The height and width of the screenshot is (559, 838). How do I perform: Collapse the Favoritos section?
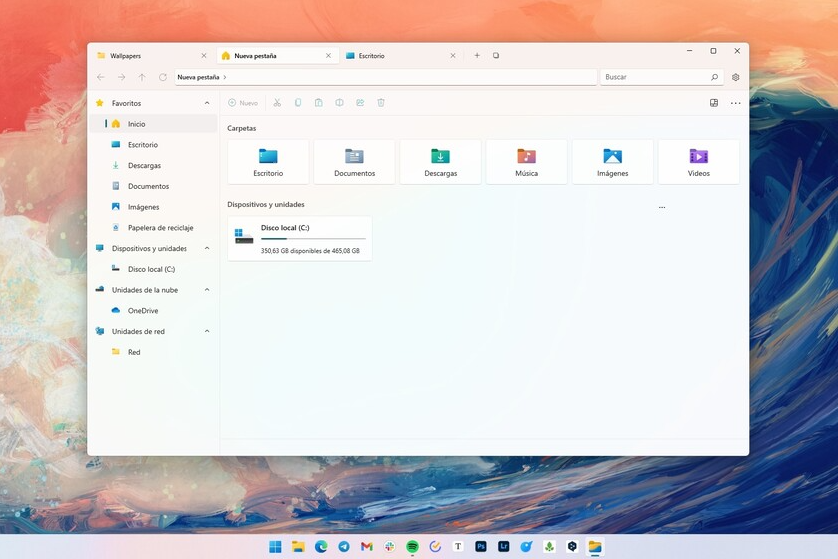click(x=207, y=103)
